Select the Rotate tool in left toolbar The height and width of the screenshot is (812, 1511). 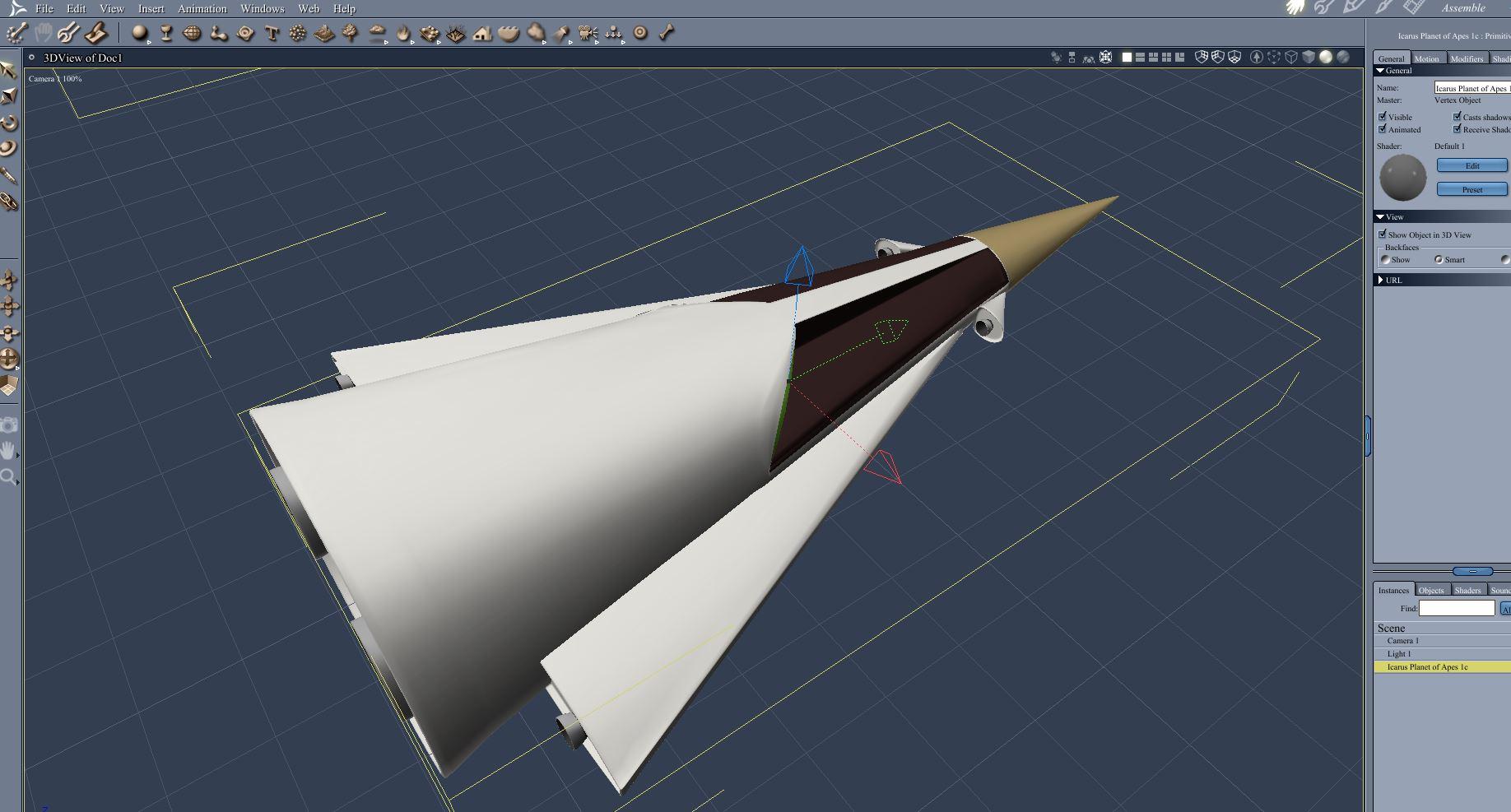click(8, 123)
